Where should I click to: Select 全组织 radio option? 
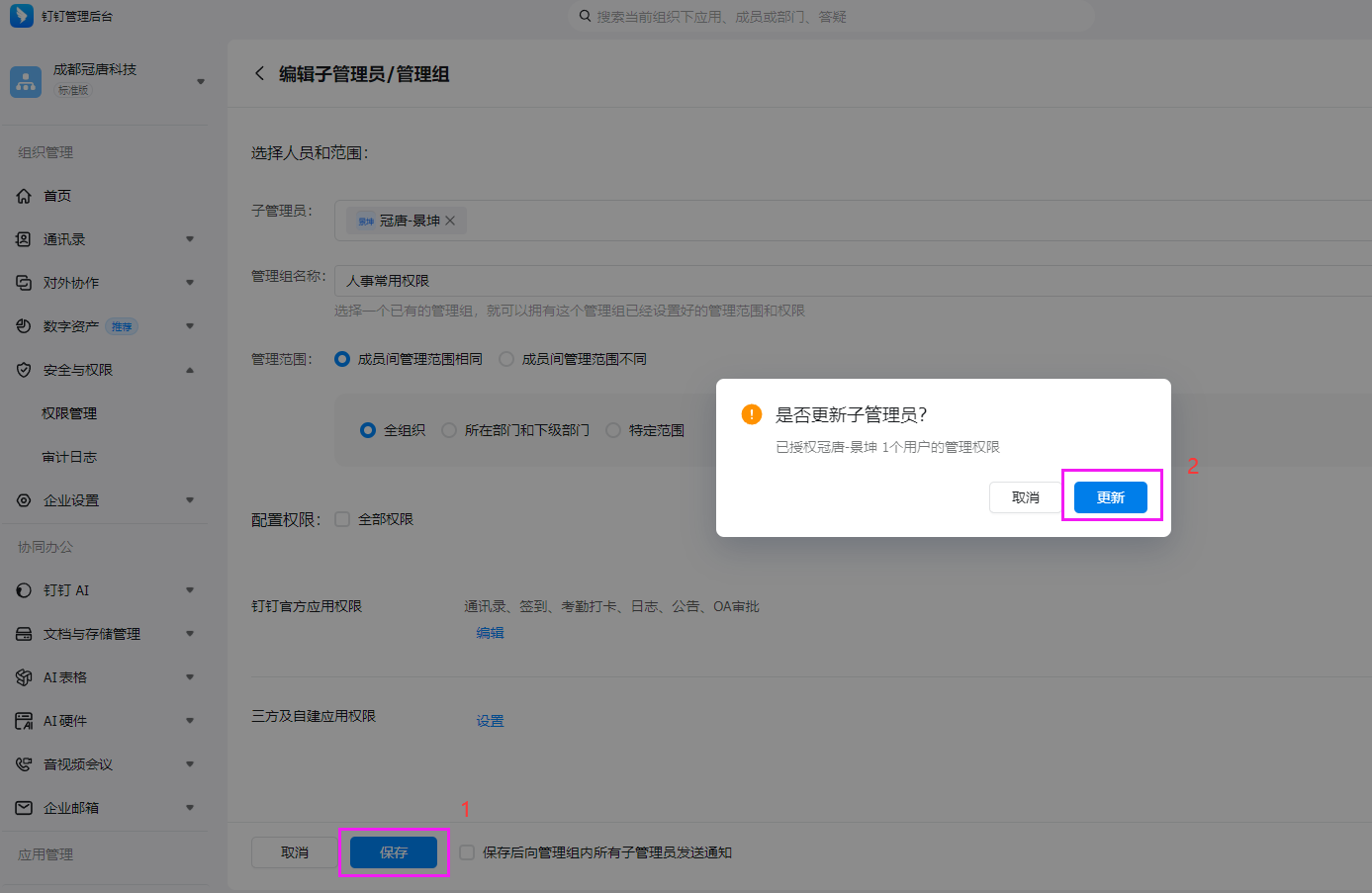(x=368, y=430)
